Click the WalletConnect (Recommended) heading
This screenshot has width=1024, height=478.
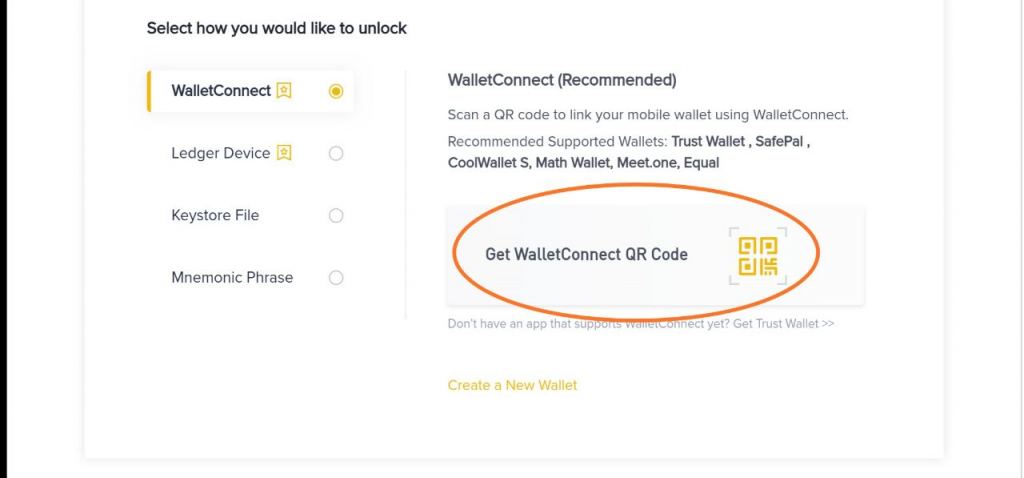(562, 80)
